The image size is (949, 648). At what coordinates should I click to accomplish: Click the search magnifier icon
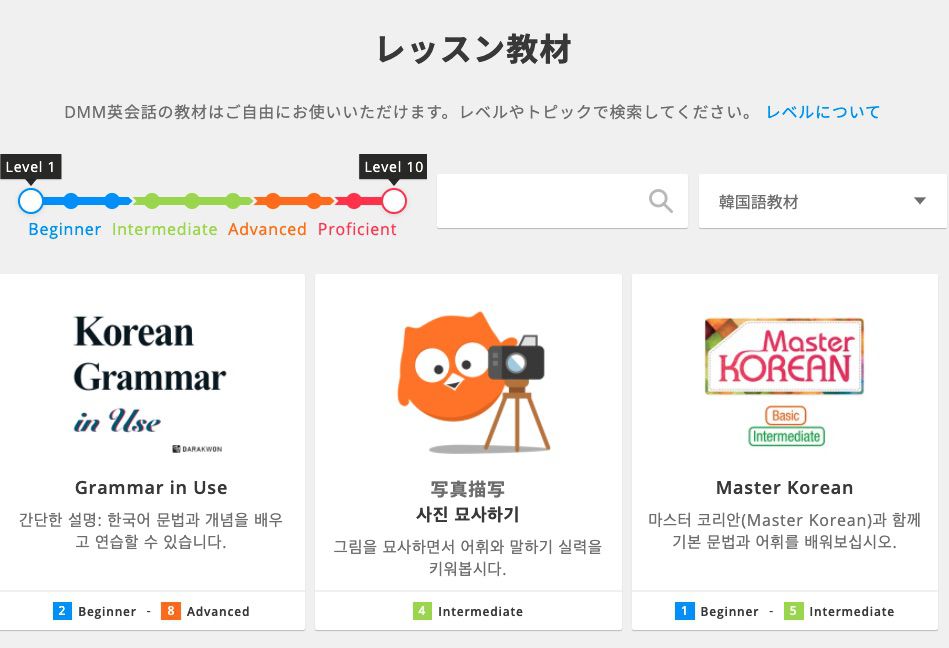[660, 201]
